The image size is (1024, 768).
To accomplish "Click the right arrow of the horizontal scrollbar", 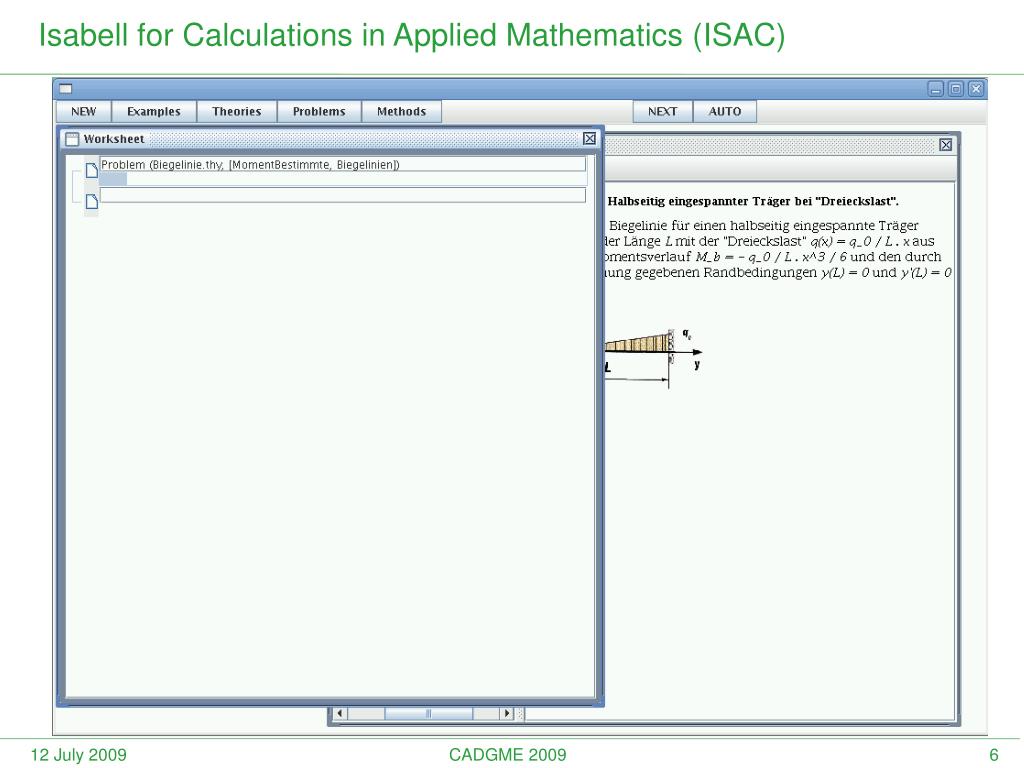I will click(507, 713).
